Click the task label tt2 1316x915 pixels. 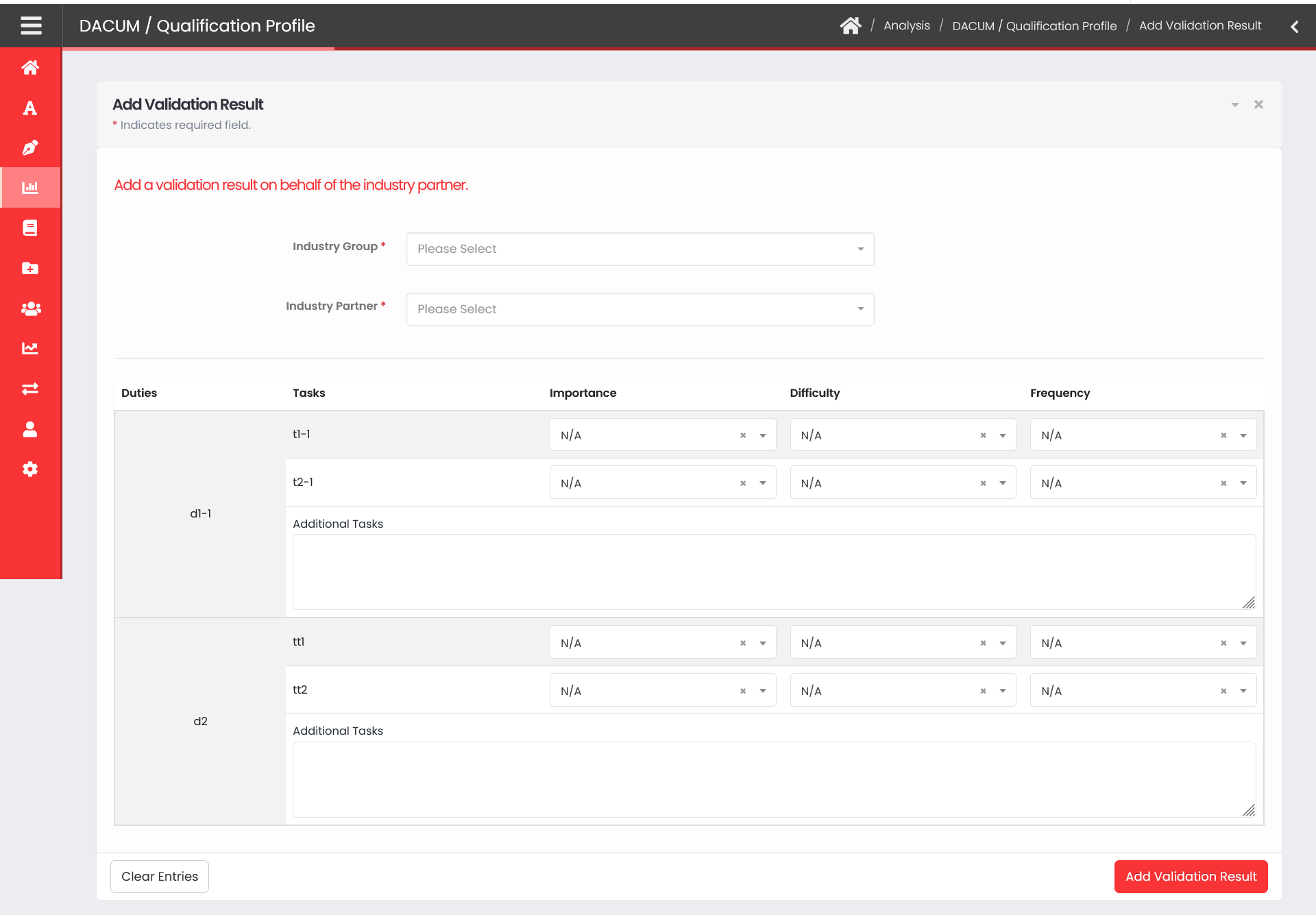pyautogui.click(x=300, y=690)
